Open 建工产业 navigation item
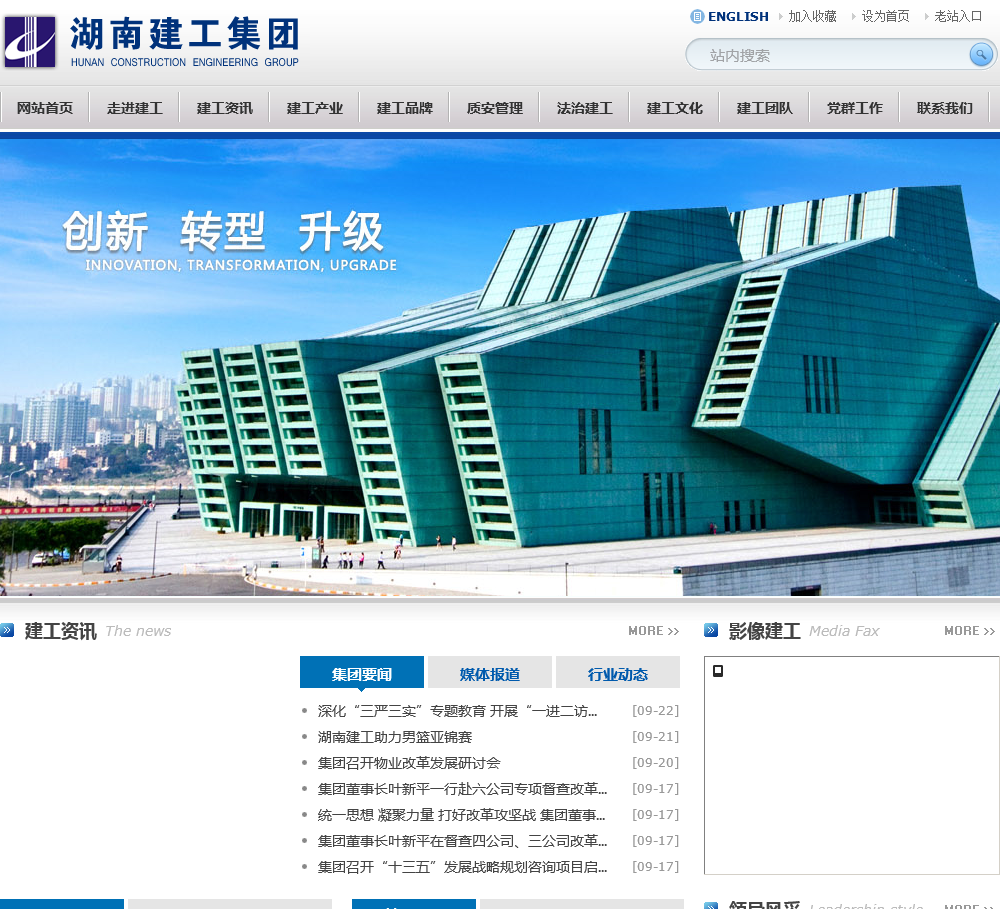1000x909 pixels. [x=314, y=108]
